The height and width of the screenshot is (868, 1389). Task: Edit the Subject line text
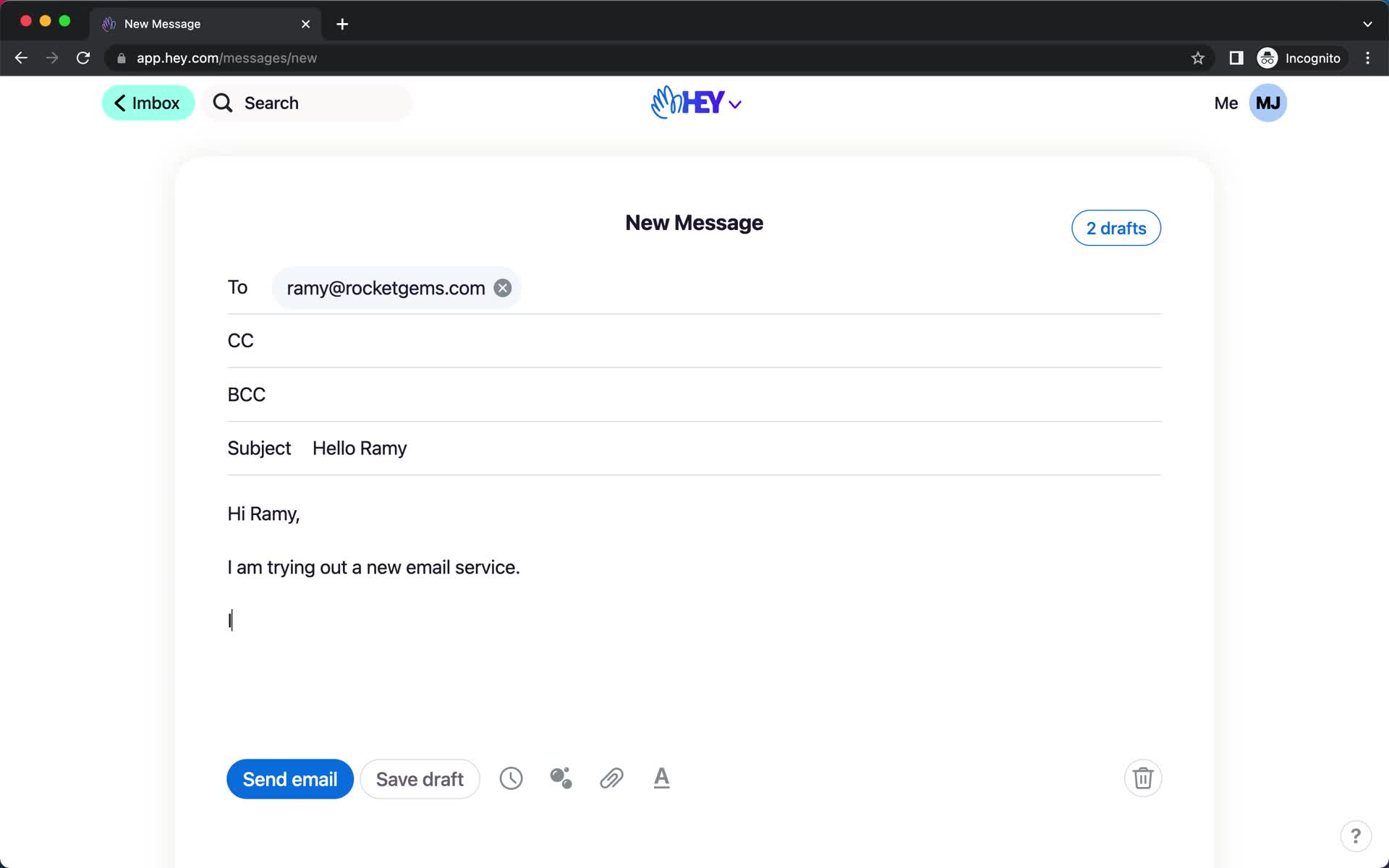click(x=359, y=448)
